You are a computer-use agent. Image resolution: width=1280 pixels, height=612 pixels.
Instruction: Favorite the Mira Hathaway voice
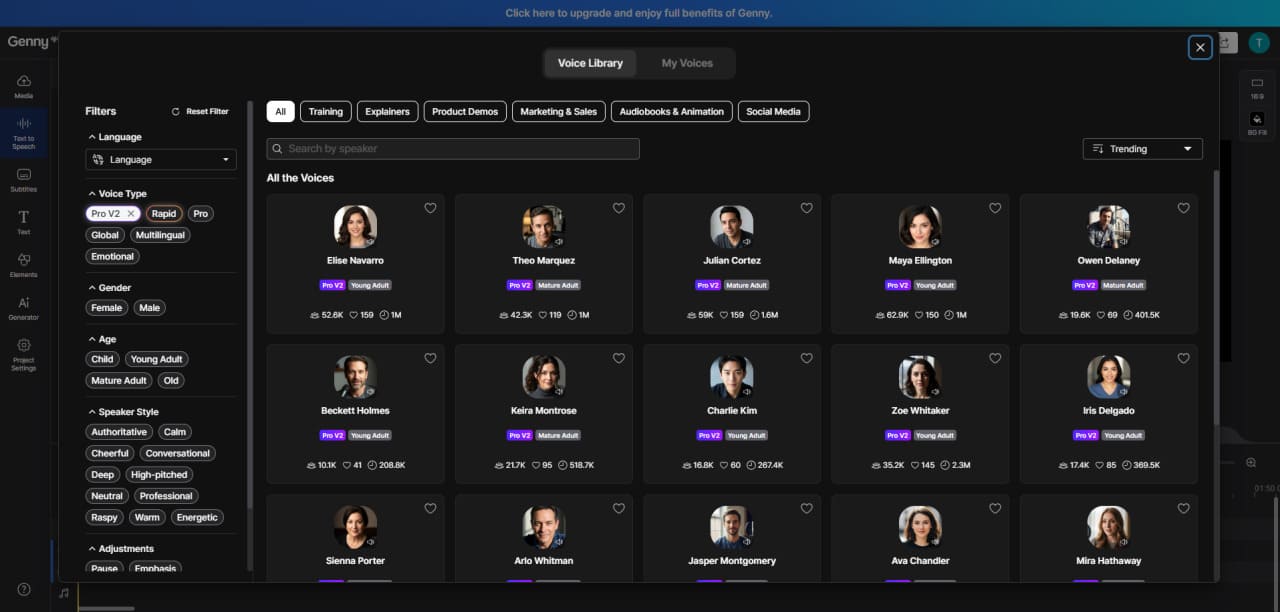tap(1183, 508)
